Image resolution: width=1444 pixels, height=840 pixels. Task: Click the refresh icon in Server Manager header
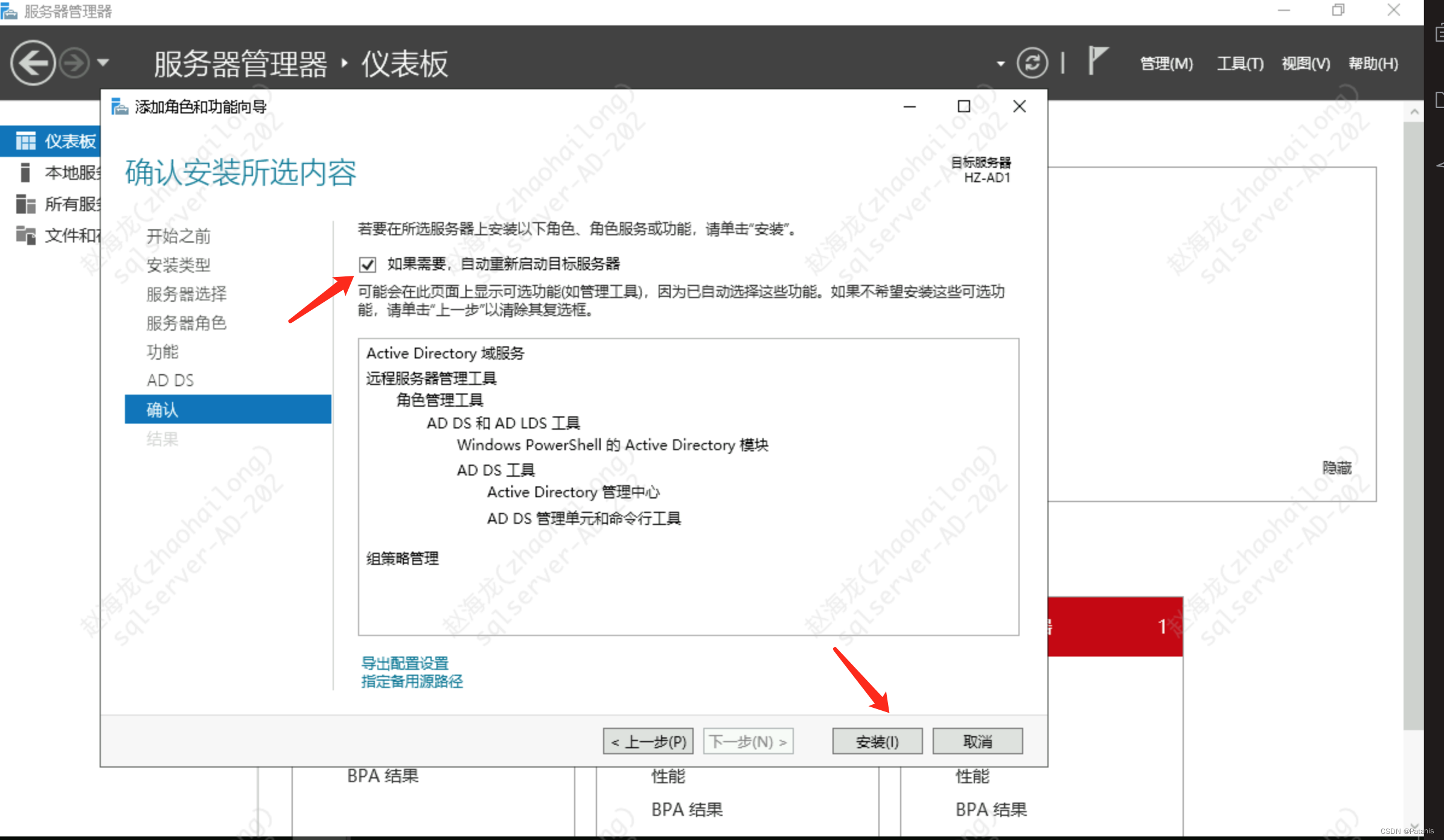(x=1032, y=63)
